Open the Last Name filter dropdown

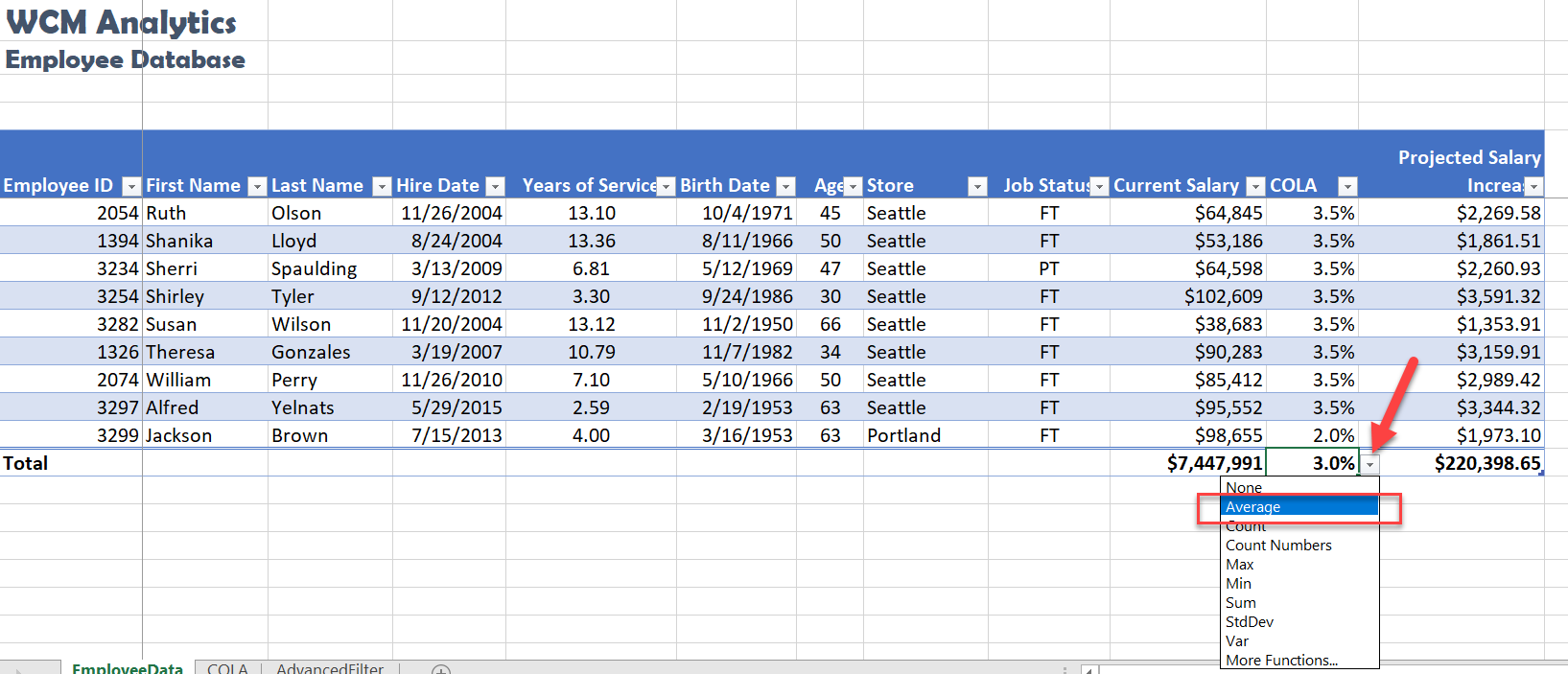click(382, 186)
